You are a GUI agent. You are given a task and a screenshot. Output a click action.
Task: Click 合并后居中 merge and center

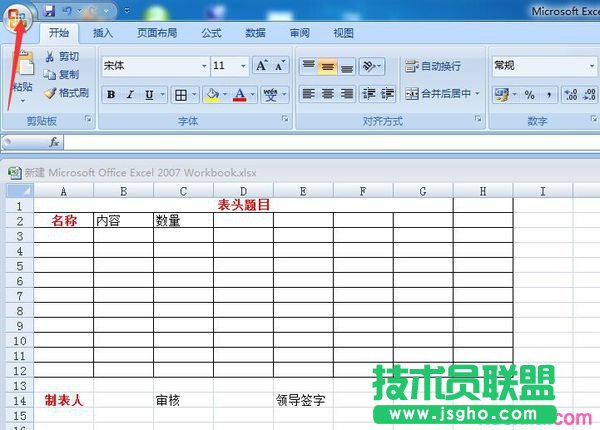pos(437,94)
